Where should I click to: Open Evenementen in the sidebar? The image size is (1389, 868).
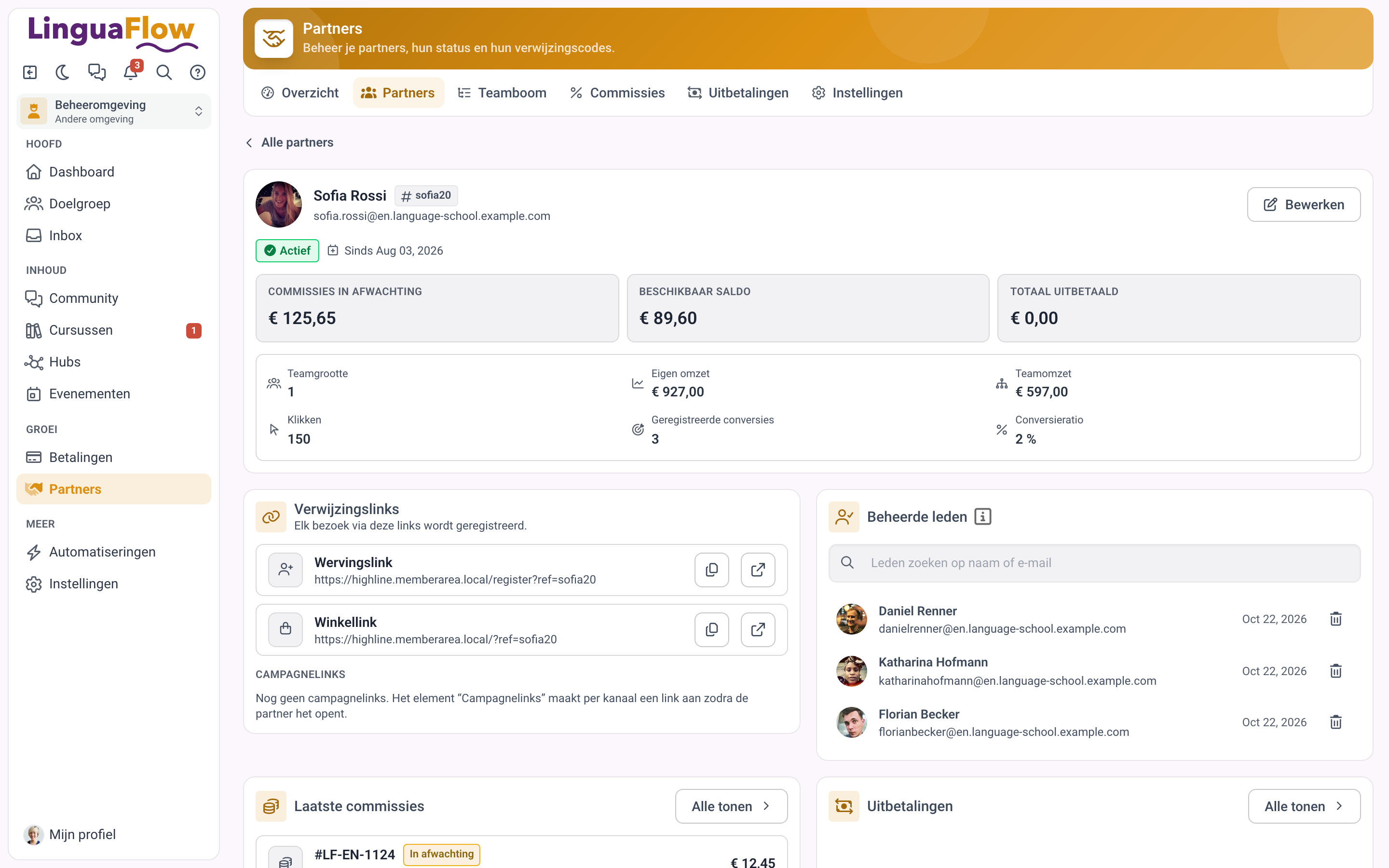point(114,394)
